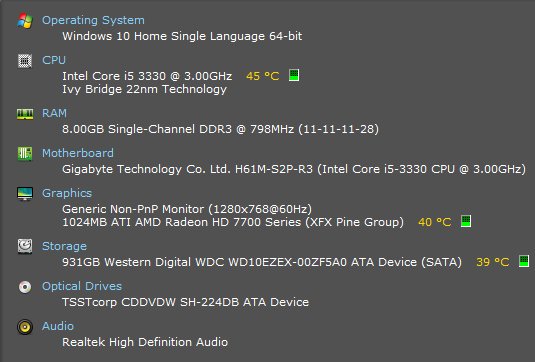535x362 pixels.
Task: Open the Audio section heading
Action: point(58,326)
